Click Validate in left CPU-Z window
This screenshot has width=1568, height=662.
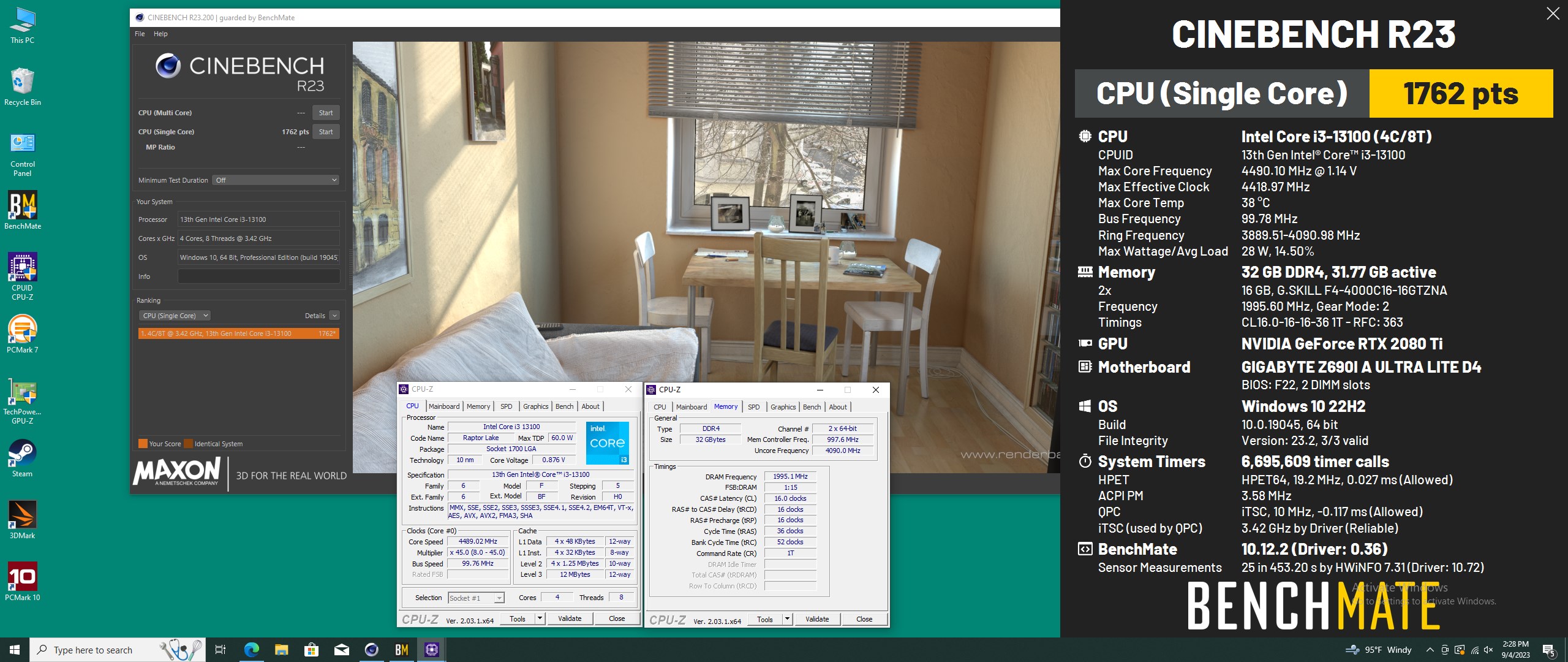(570, 618)
